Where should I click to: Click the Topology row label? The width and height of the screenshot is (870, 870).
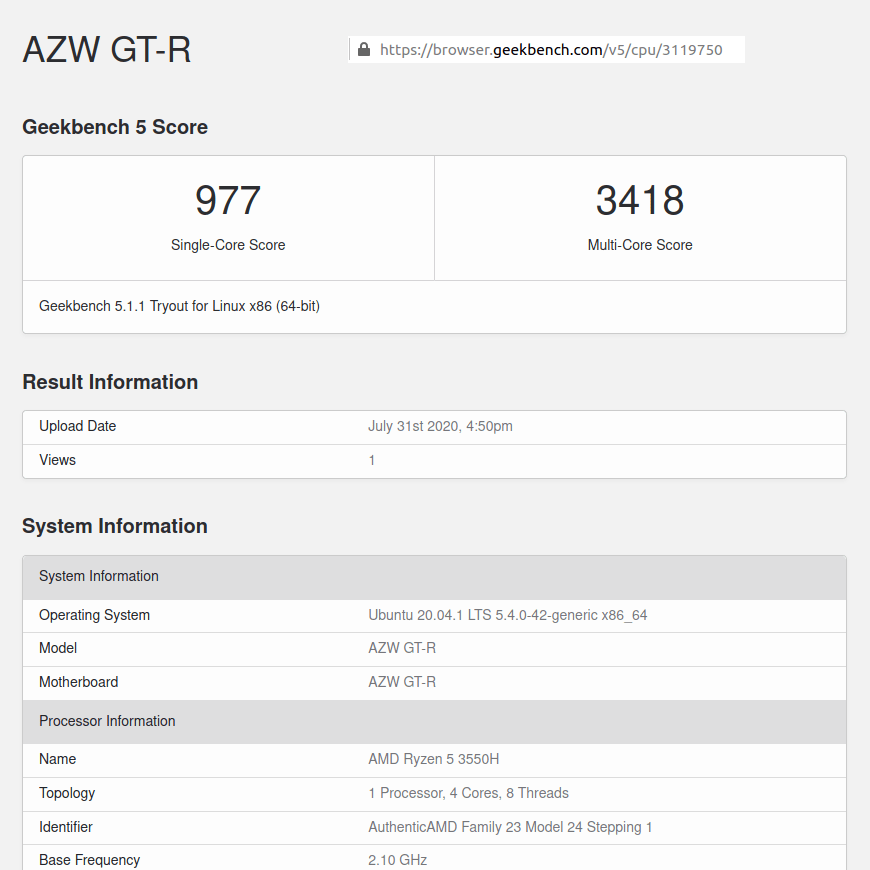pyautogui.click(x=67, y=793)
